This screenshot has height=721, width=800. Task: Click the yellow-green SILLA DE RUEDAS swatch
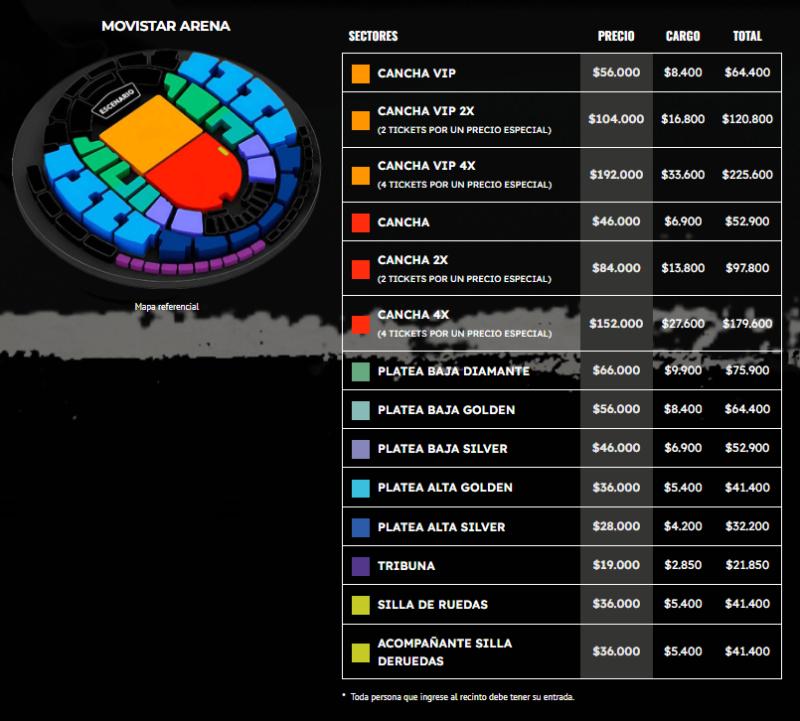[359, 604]
